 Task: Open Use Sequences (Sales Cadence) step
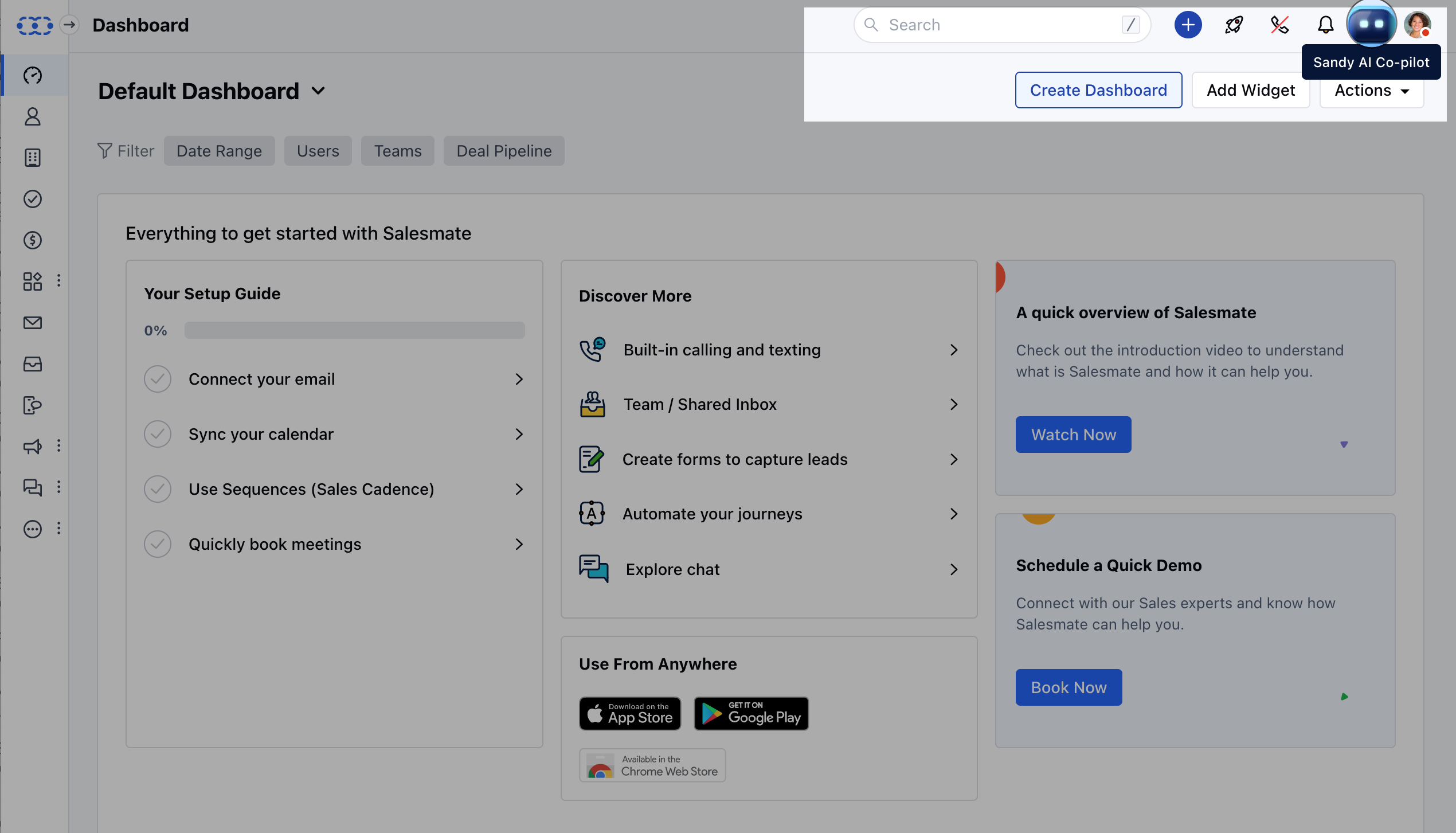(x=334, y=489)
